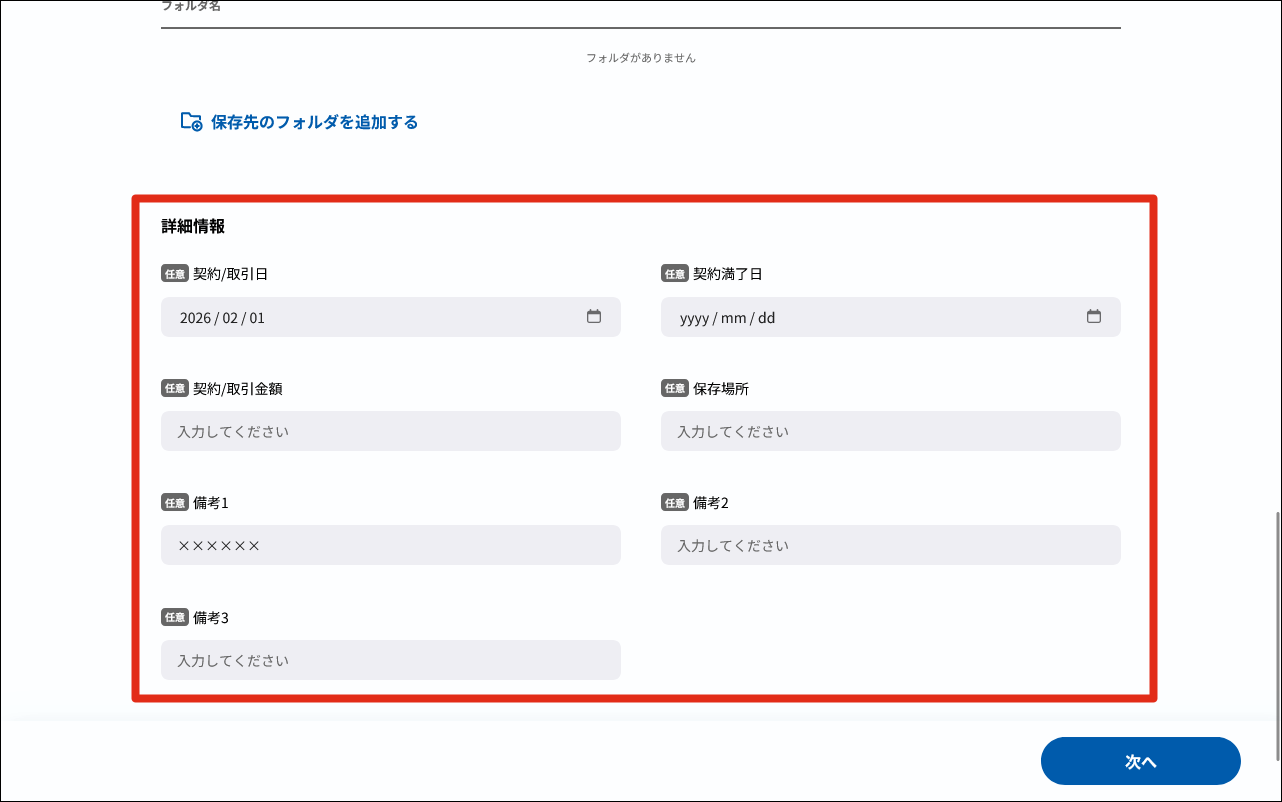Select the day 01 in 契約/取引日
This screenshot has height=802, width=1282.
(258, 318)
